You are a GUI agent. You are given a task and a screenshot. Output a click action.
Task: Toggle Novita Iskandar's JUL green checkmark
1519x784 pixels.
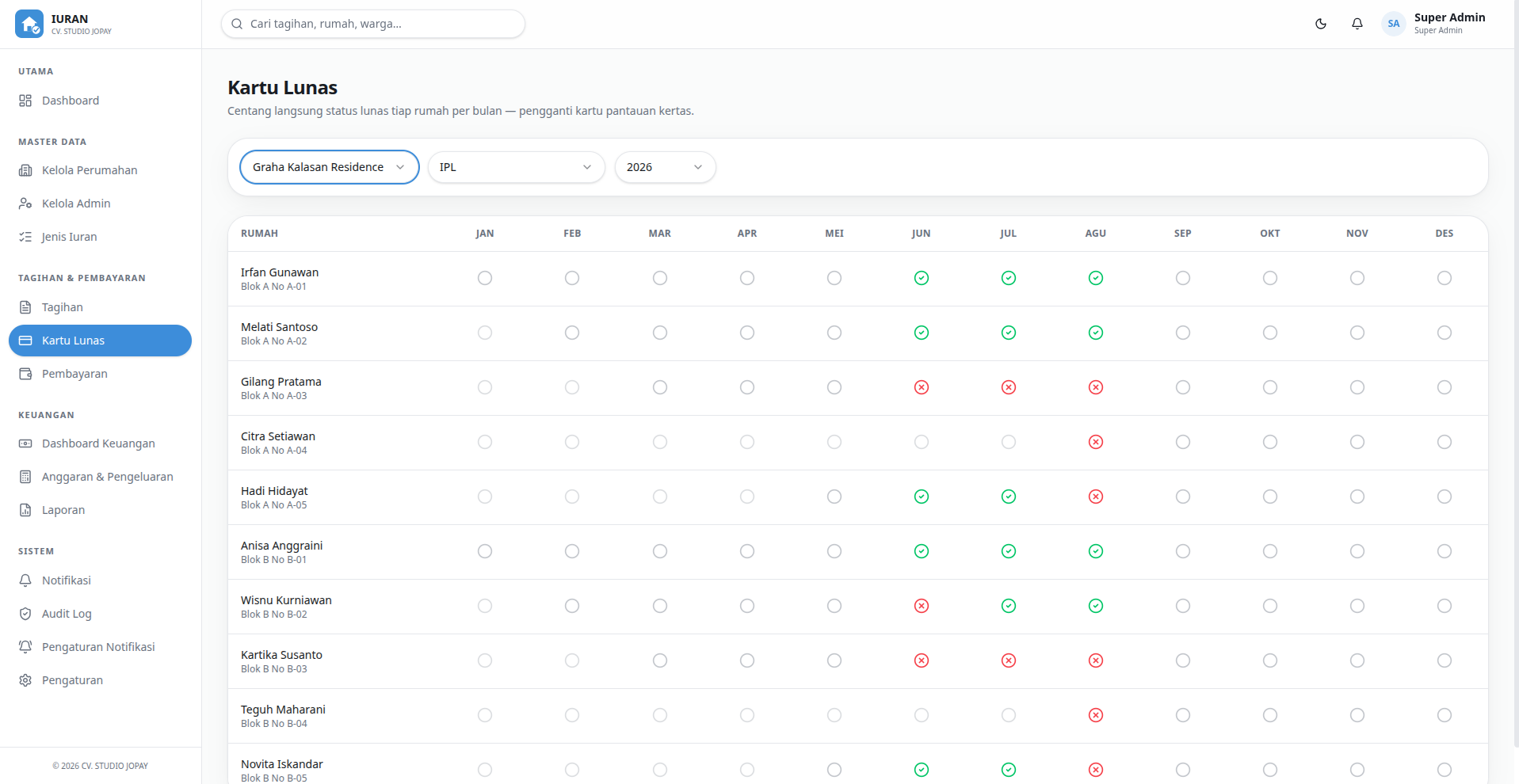pyautogui.click(x=1009, y=770)
